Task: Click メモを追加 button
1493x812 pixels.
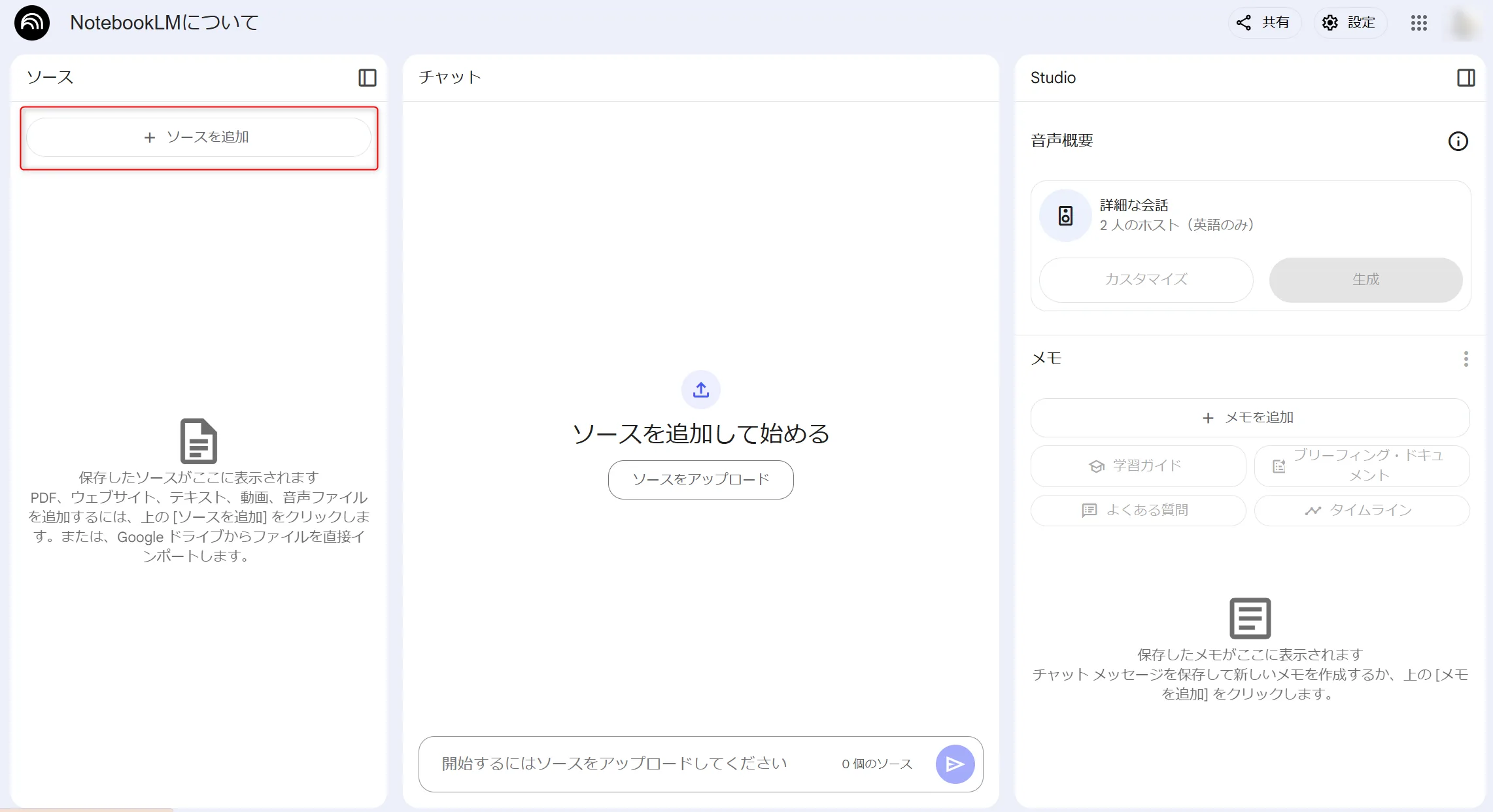Action: pyautogui.click(x=1250, y=418)
